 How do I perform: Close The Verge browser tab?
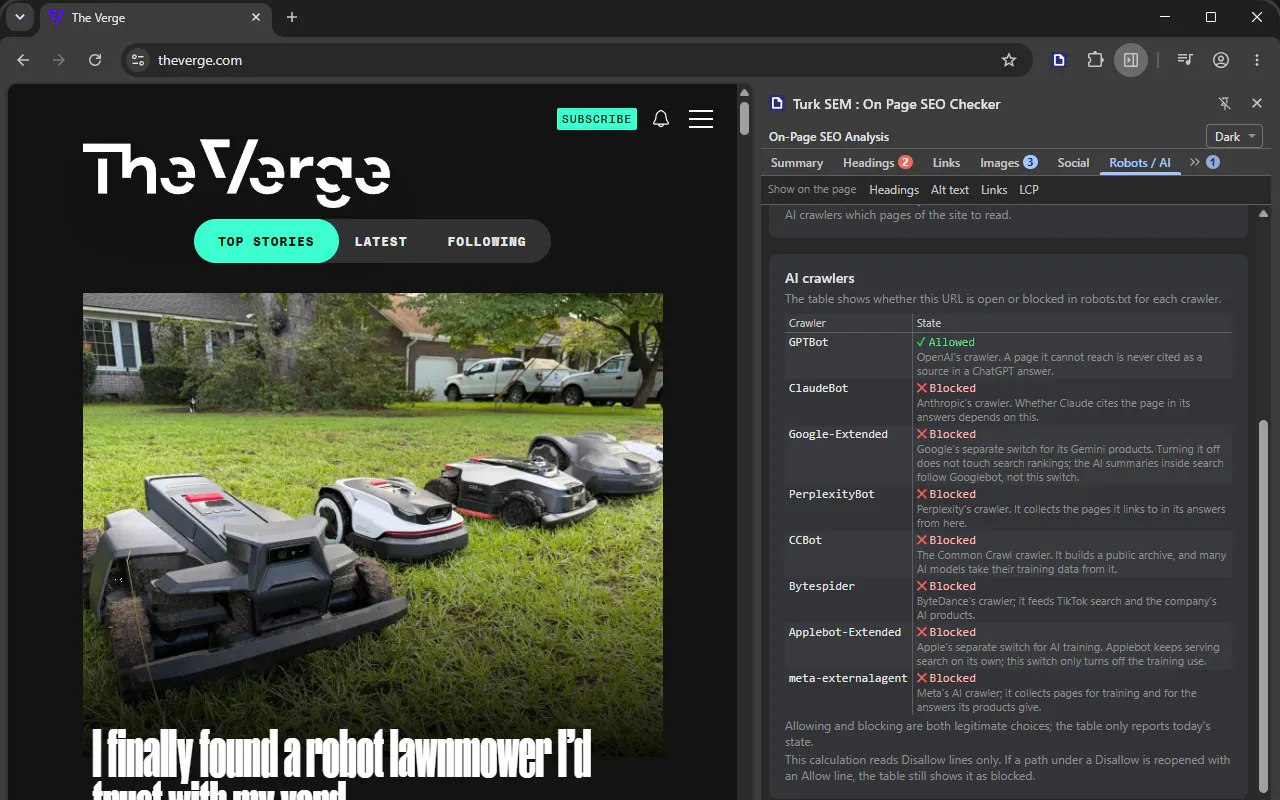tap(256, 17)
